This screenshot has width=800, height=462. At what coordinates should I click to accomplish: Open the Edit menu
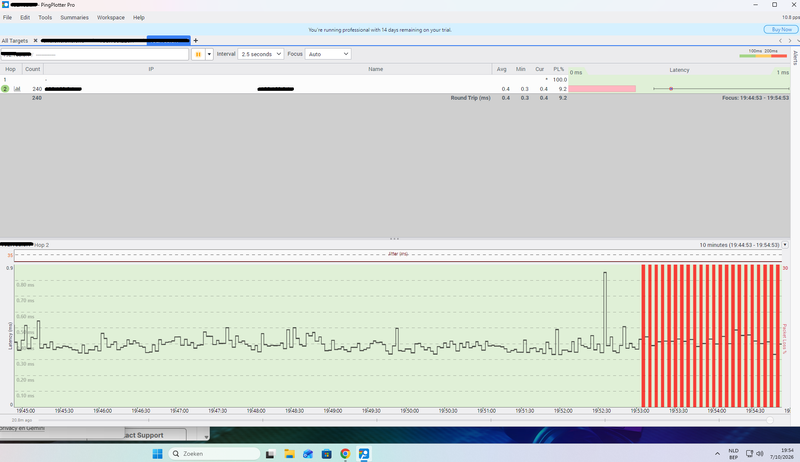pos(25,17)
